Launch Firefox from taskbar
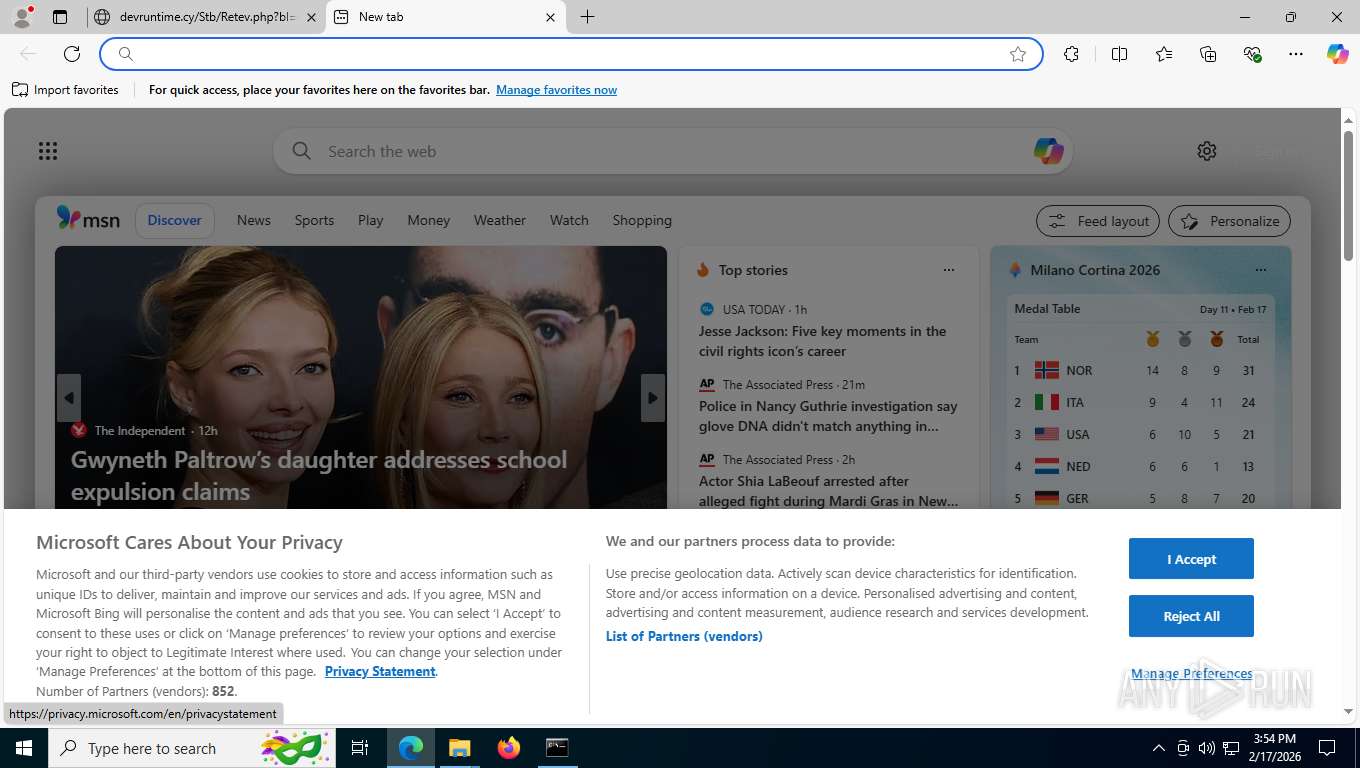 [x=508, y=747]
